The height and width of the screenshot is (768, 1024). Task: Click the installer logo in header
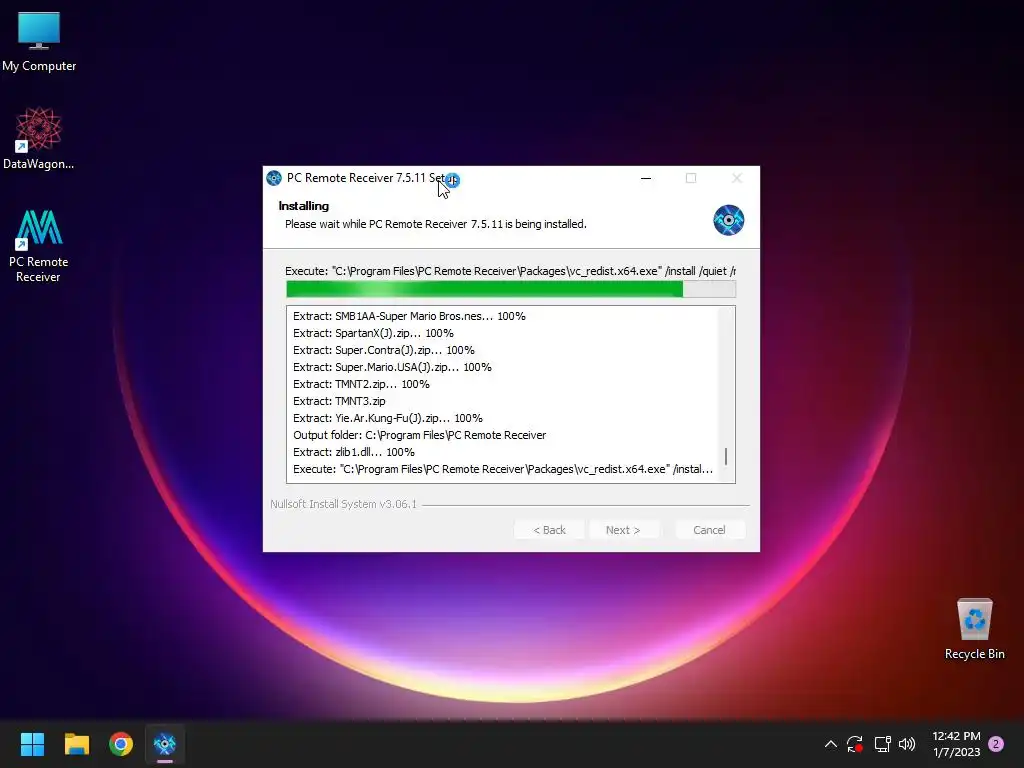728,220
